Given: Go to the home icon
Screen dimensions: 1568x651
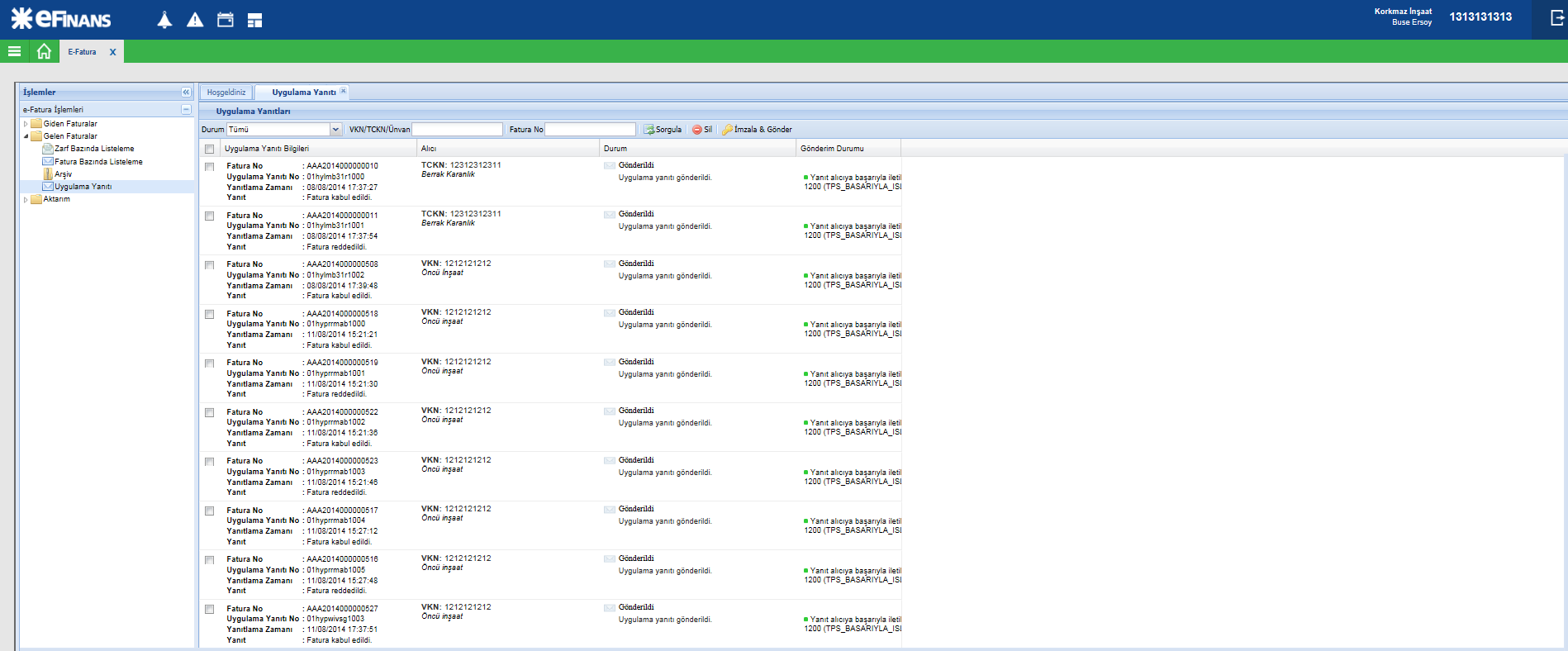Looking at the screenshot, I should 44,51.
